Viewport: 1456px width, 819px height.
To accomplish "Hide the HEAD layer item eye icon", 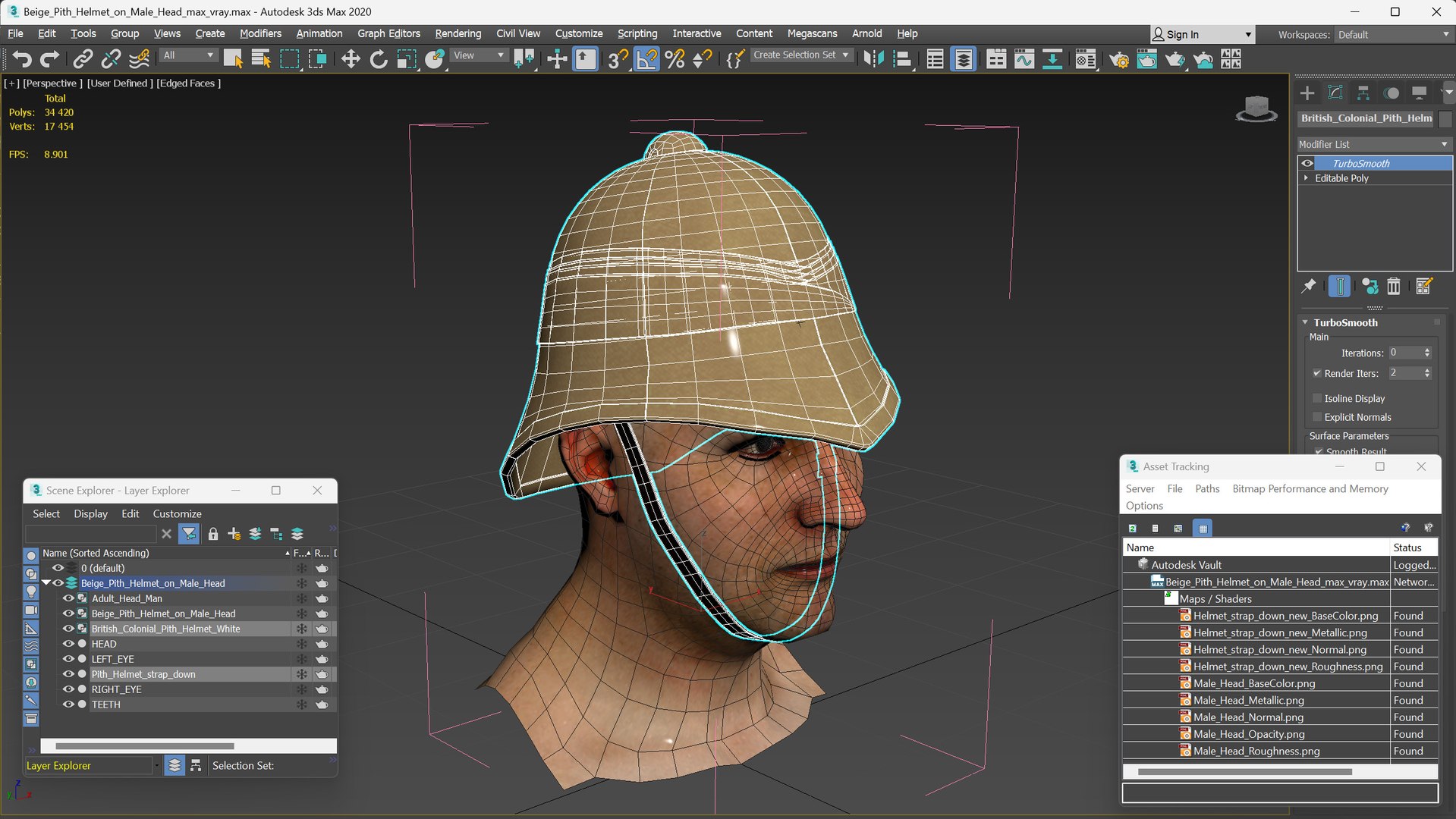I will [68, 644].
